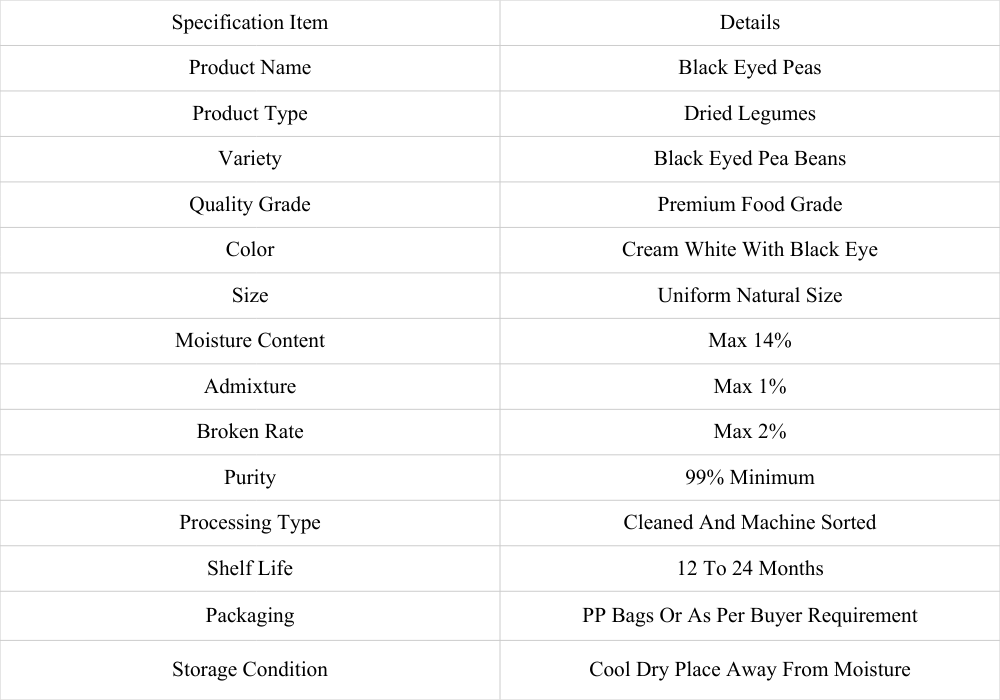
Task: Click the Specification Item header cell
Action: pyautogui.click(x=250, y=23)
